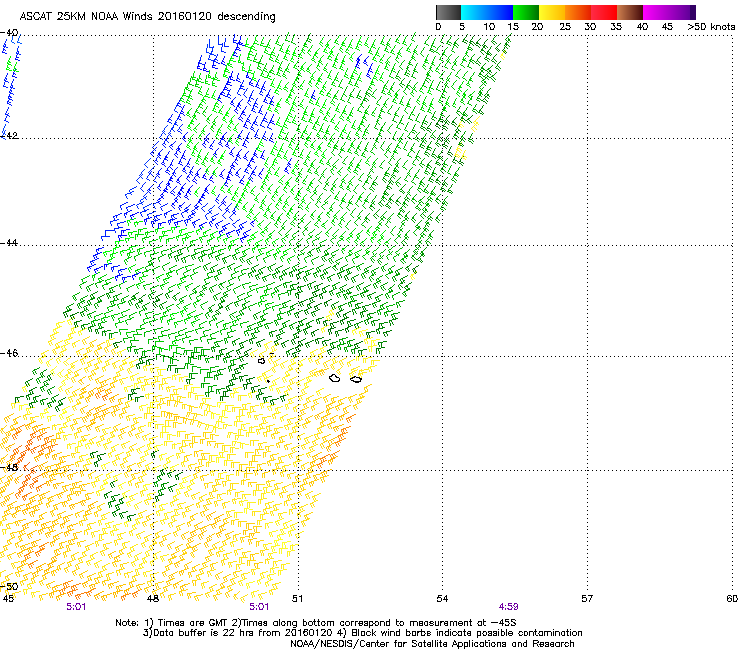Click the '-42' latitude axis label
This screenshot has width=740, height=650.
click(9, 136)
